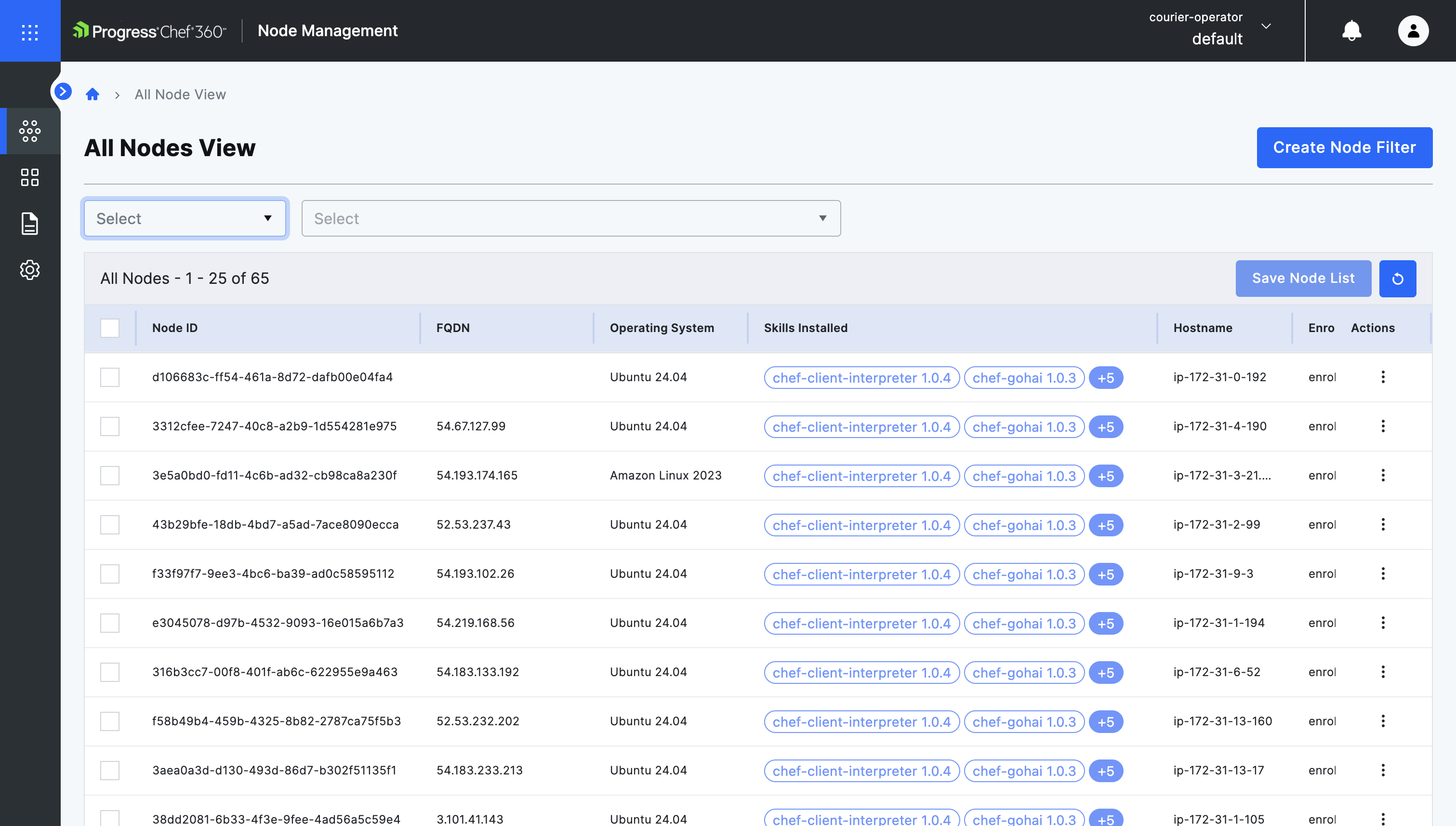Open actions menu for Amazon Linux node
This screenshot has width=1456, height=826.
point(1383,475)
